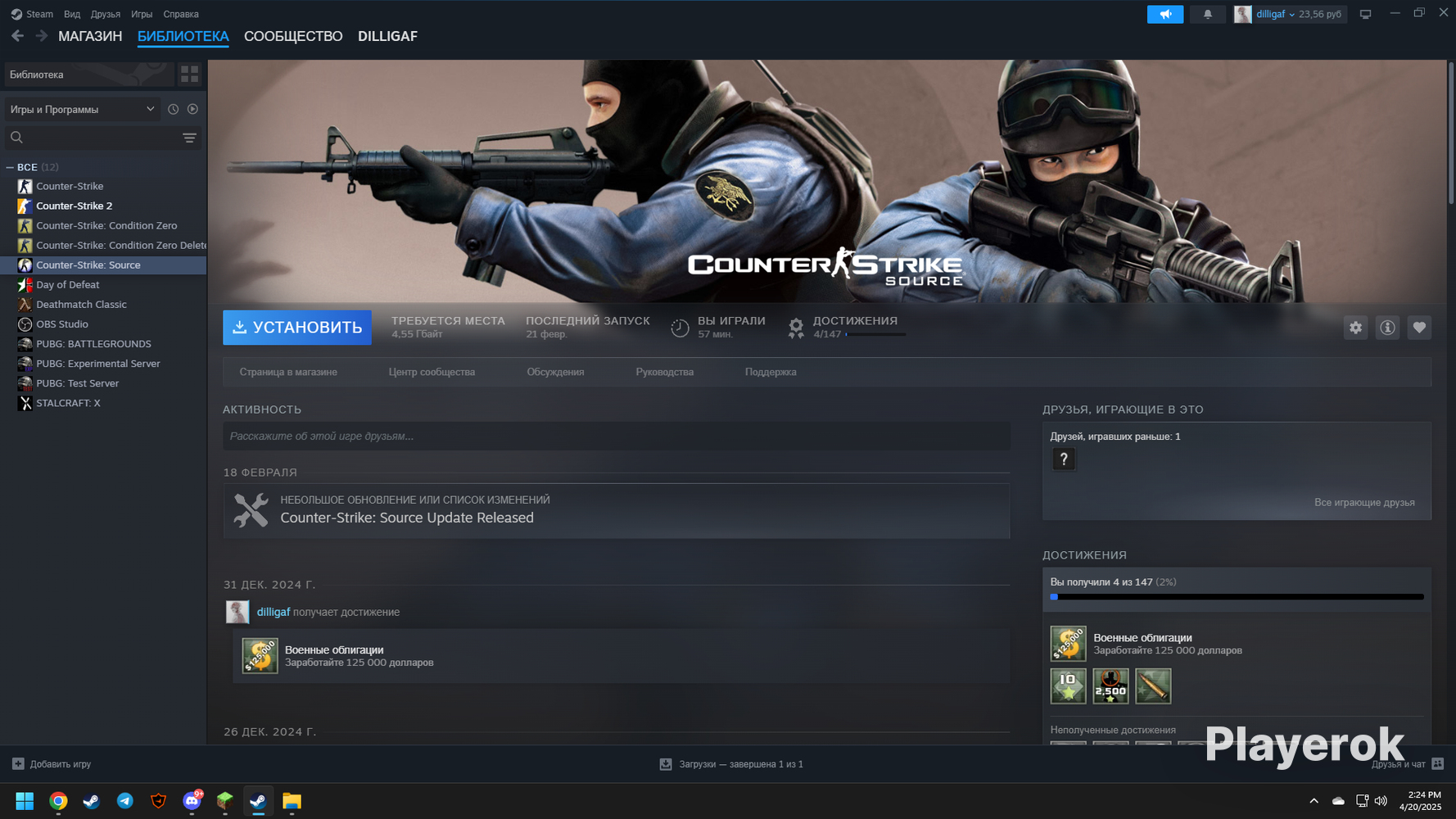Viewport: 1456px width, 819px height.
Task: Add Counter-Strike: Source to favorites heart
Action: click(1419, 328)
